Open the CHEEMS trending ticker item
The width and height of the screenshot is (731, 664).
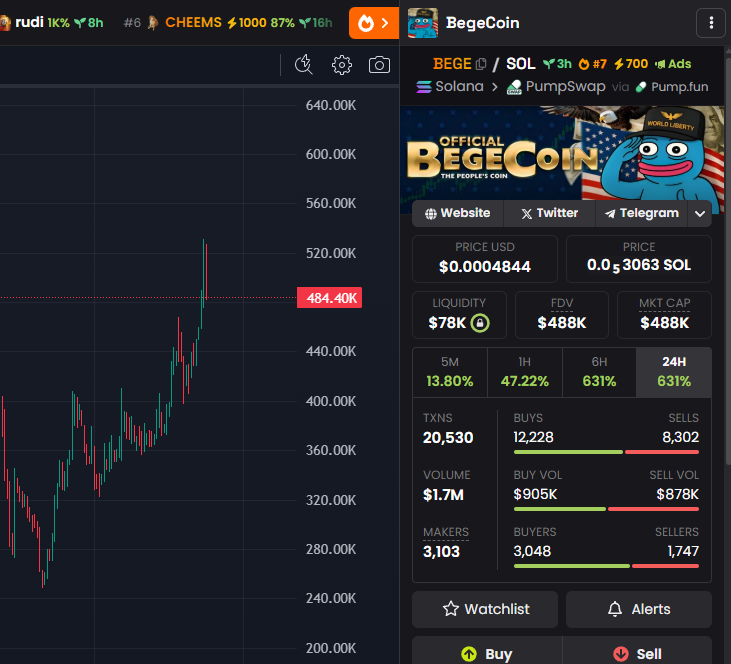(228, 22)
